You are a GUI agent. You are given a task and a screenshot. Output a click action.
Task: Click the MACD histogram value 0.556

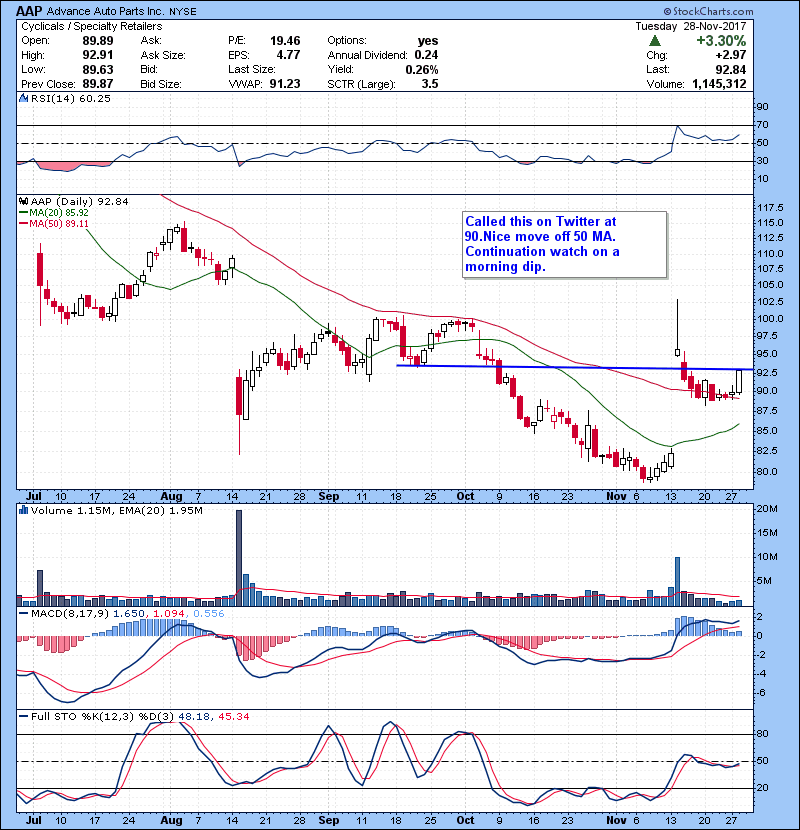tap(209, 614)
